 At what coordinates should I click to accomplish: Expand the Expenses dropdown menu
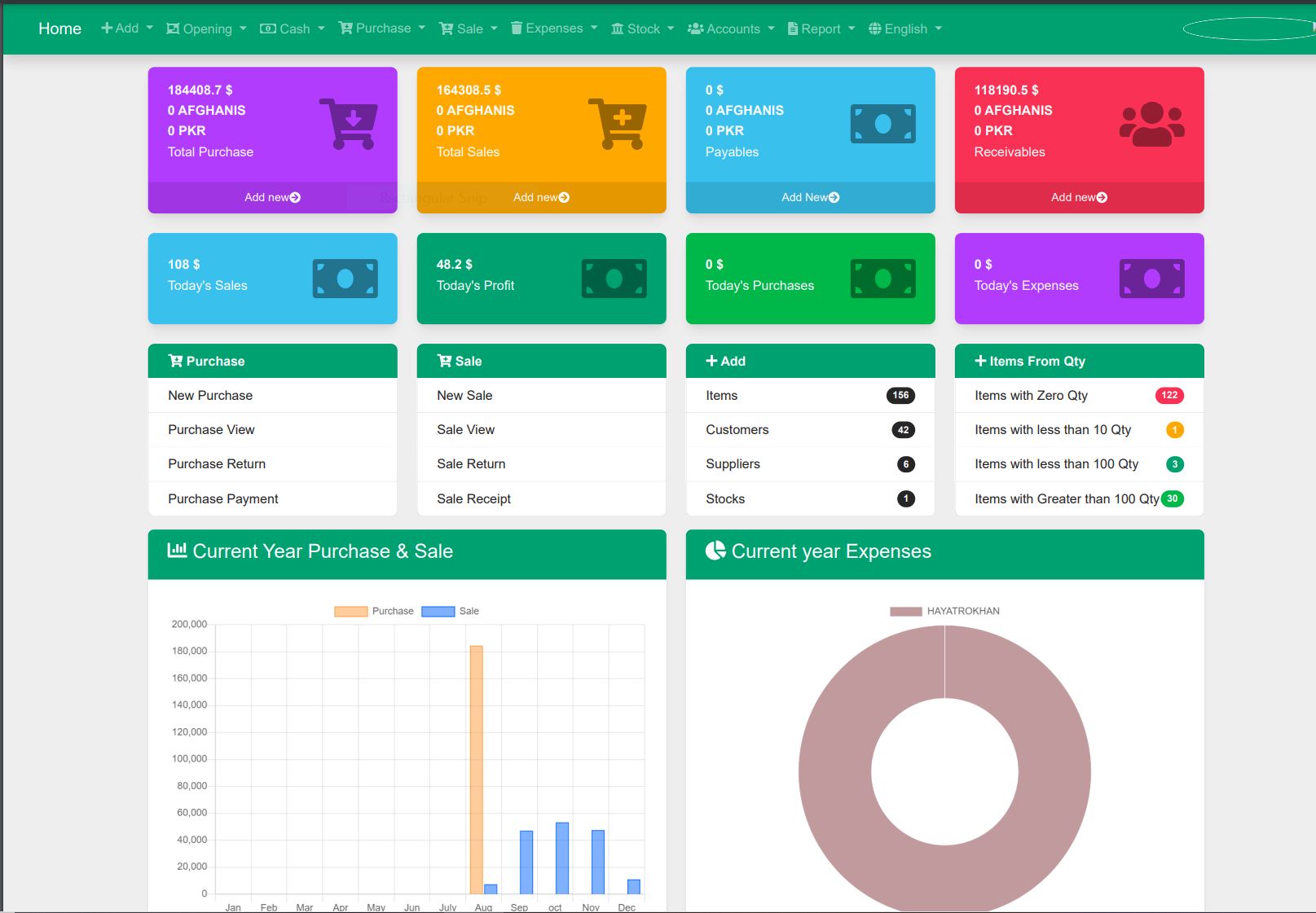click(x=554, y=28)
